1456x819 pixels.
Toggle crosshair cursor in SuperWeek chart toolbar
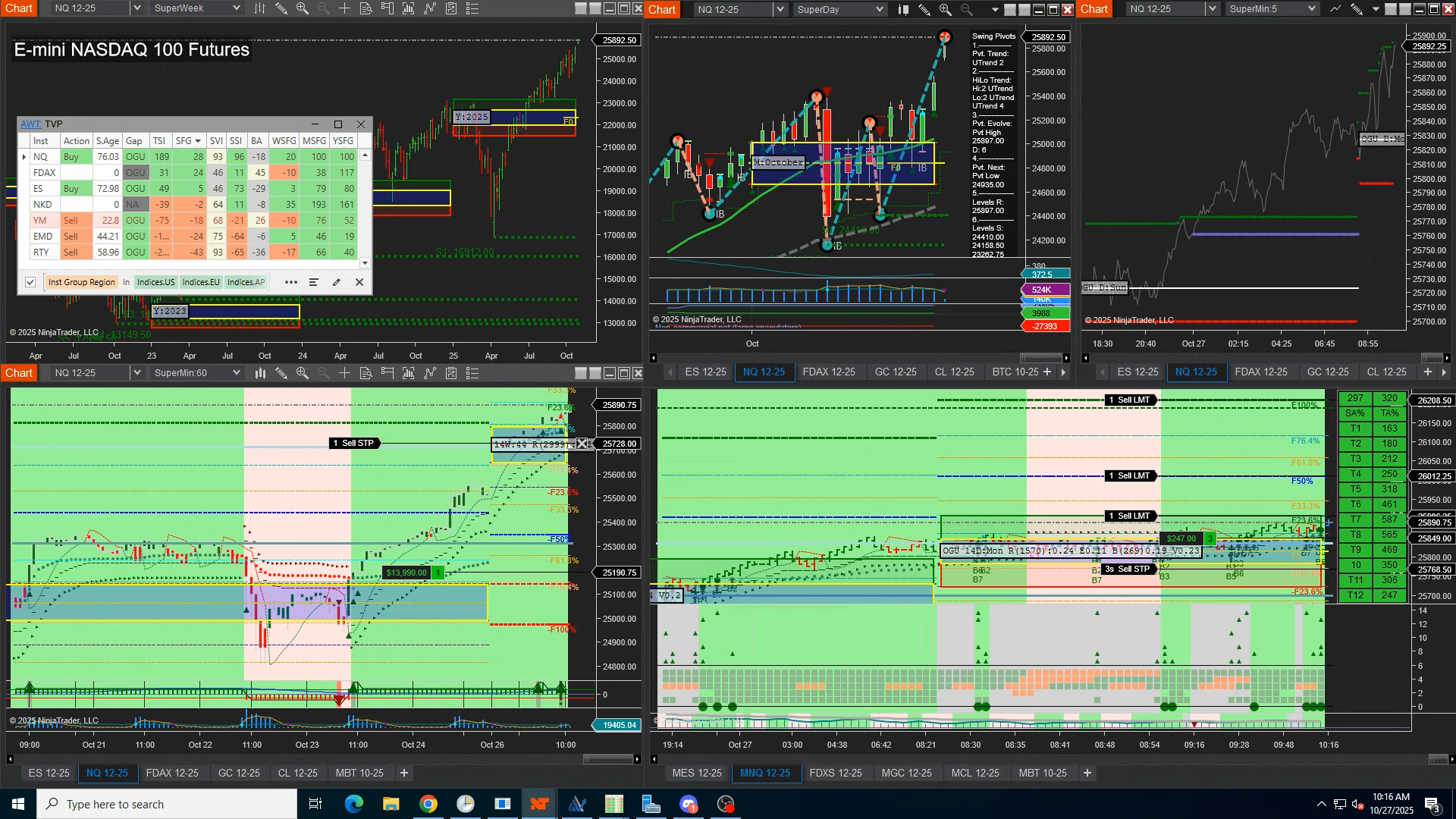pyautogui.click(x=344, y=9)
